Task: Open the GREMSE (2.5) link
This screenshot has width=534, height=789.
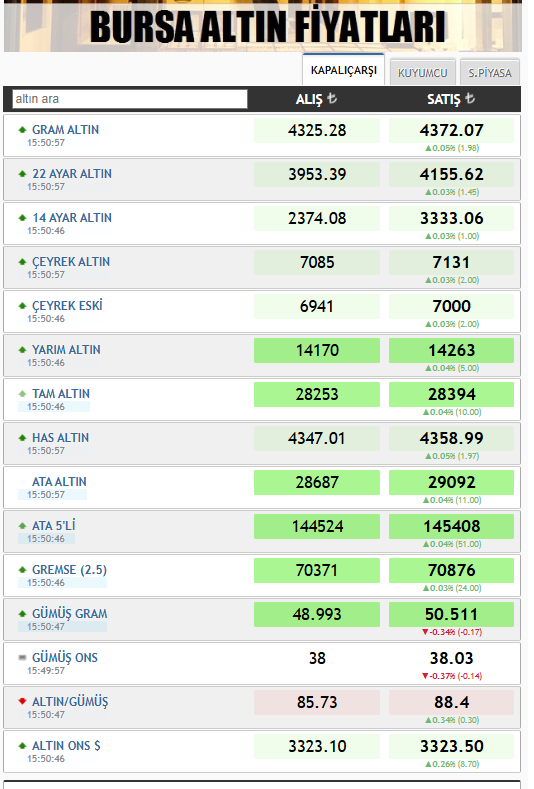Action: click(x=69, y=570)
